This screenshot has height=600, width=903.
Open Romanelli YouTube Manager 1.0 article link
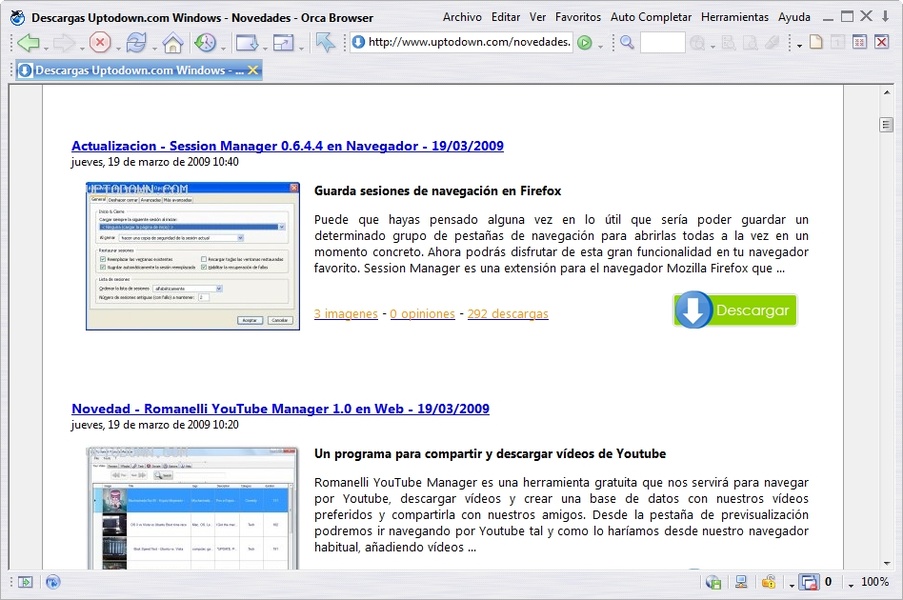pyautogui.click(x=280, y=409)
